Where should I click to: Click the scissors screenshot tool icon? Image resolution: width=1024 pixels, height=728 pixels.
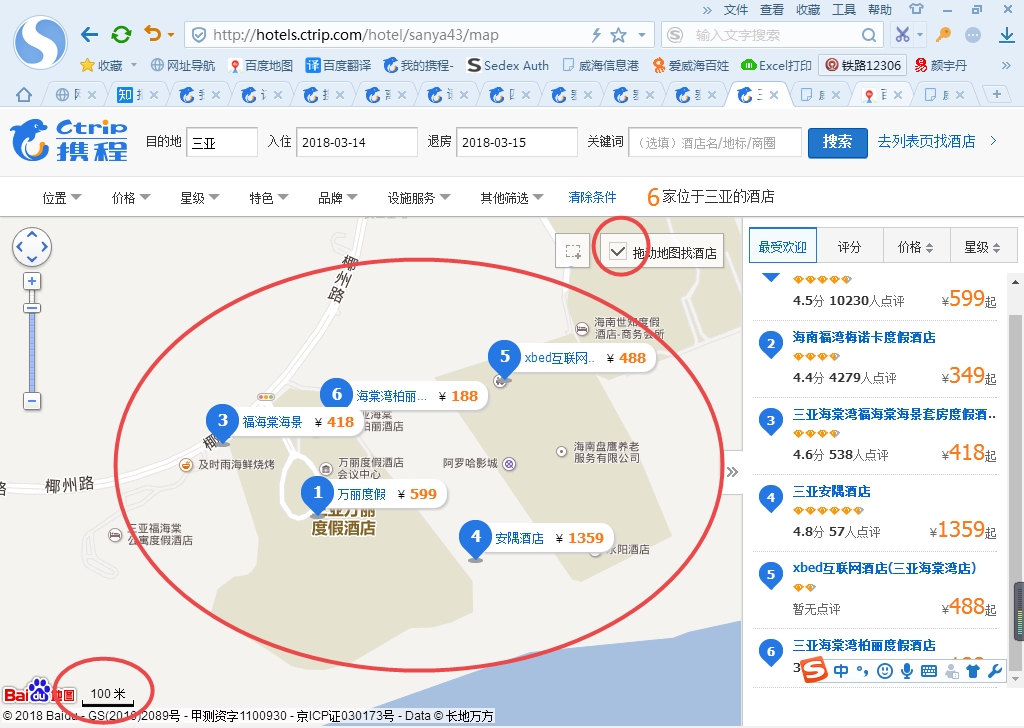(x=903, y=34)
